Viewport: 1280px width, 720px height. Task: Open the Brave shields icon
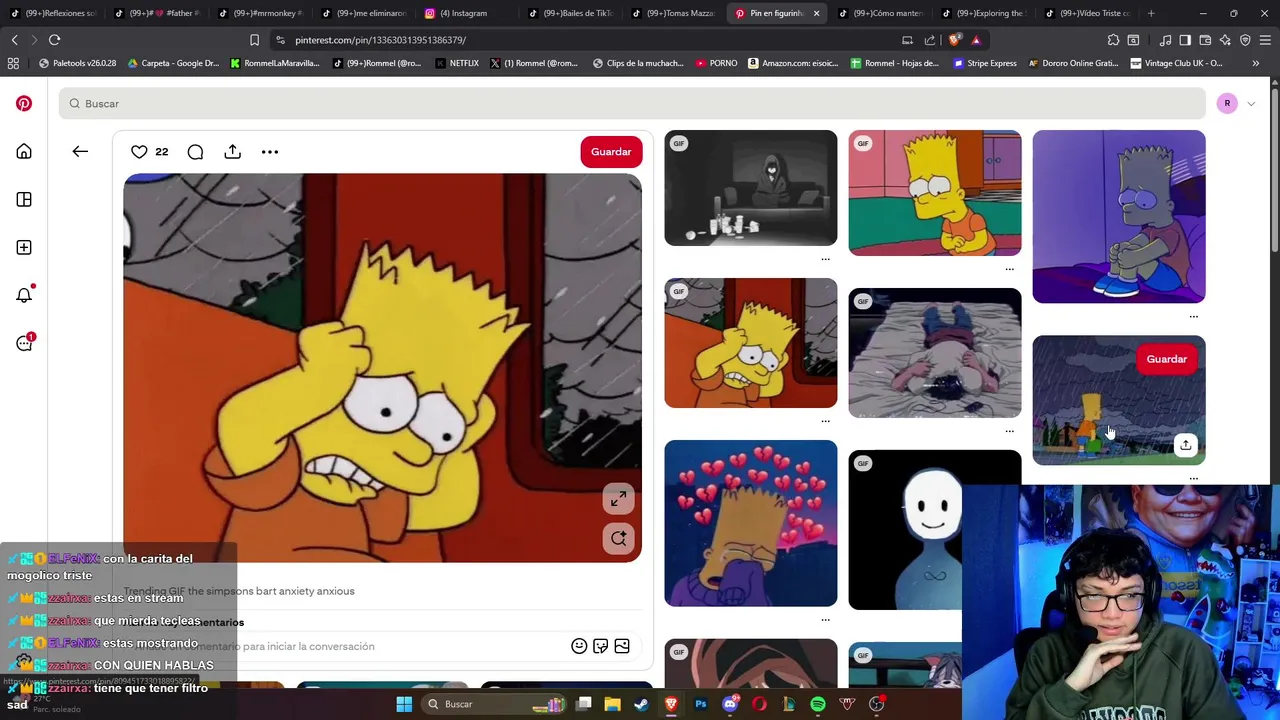tap(955, 40)
